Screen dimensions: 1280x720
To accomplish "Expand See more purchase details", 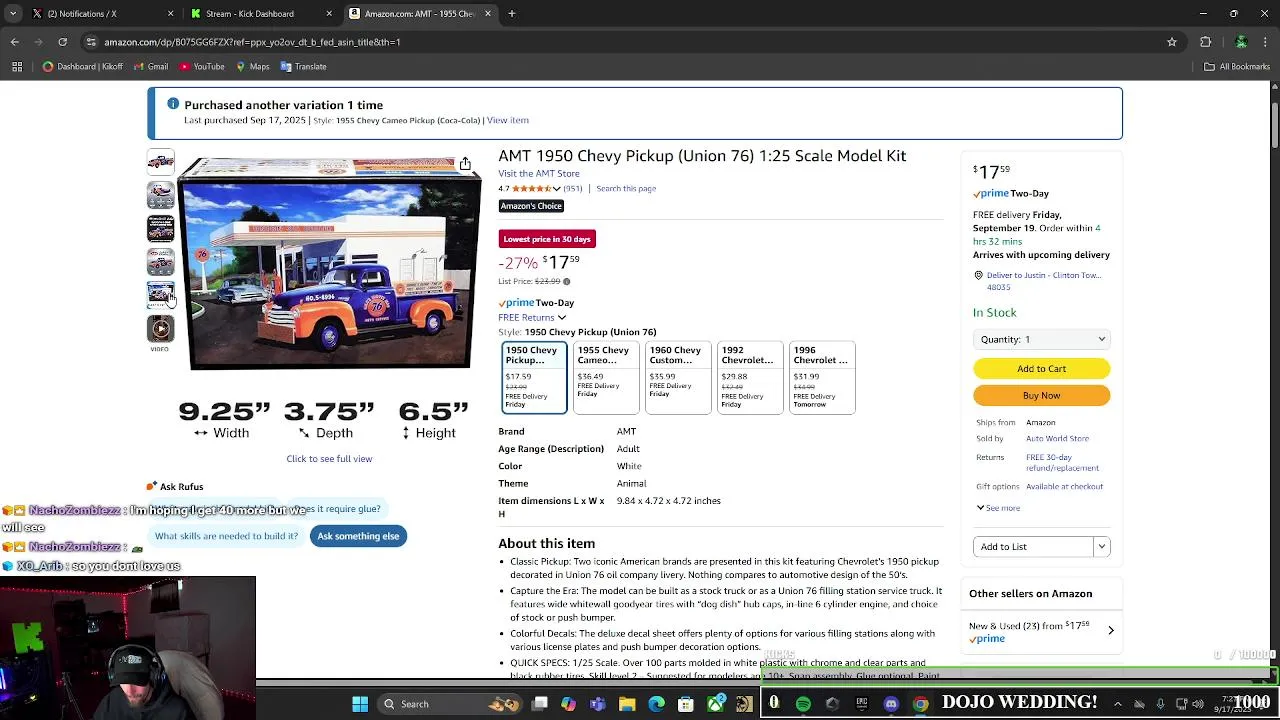I will (998, 508).
